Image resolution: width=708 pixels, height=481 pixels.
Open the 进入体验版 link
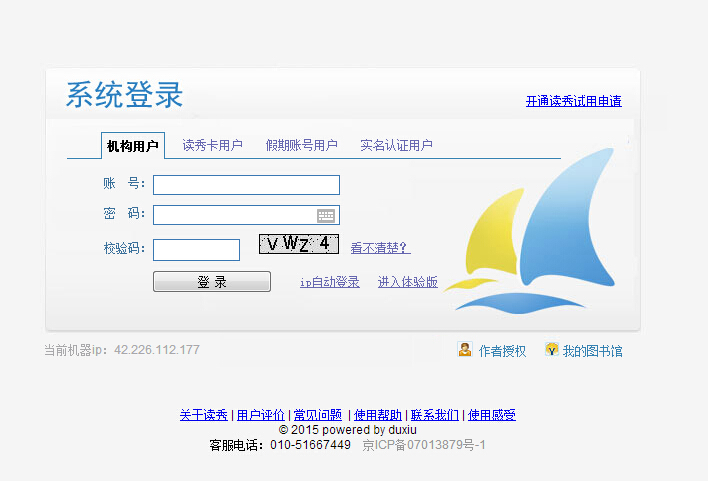[407, 282]
